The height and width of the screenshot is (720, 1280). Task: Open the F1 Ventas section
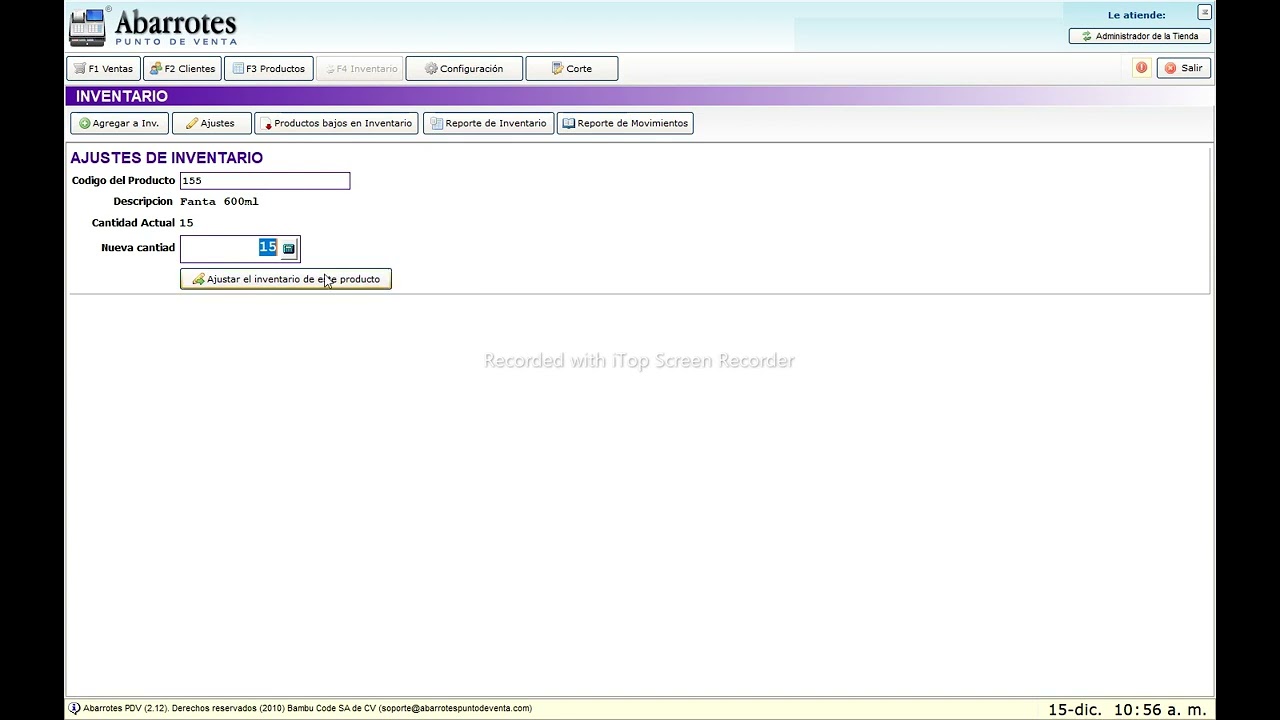coord(103,69)
